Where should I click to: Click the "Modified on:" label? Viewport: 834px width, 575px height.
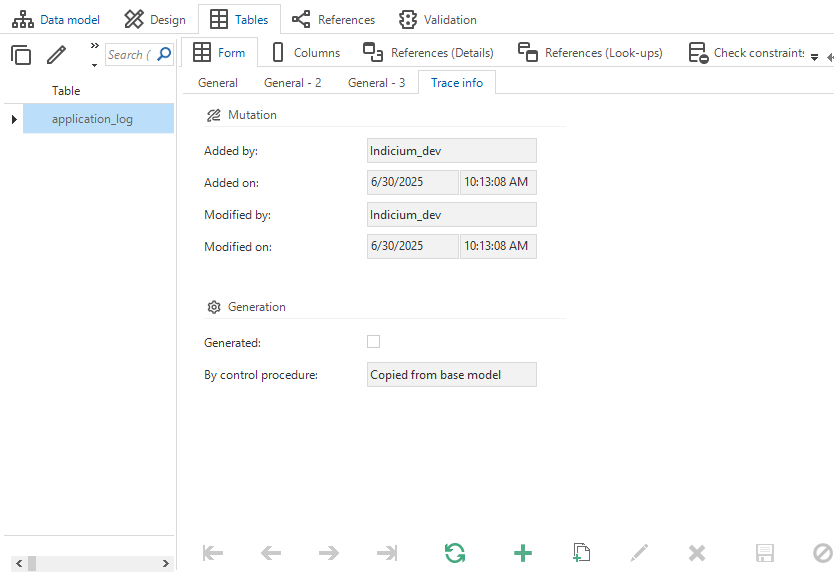[238, 247]
